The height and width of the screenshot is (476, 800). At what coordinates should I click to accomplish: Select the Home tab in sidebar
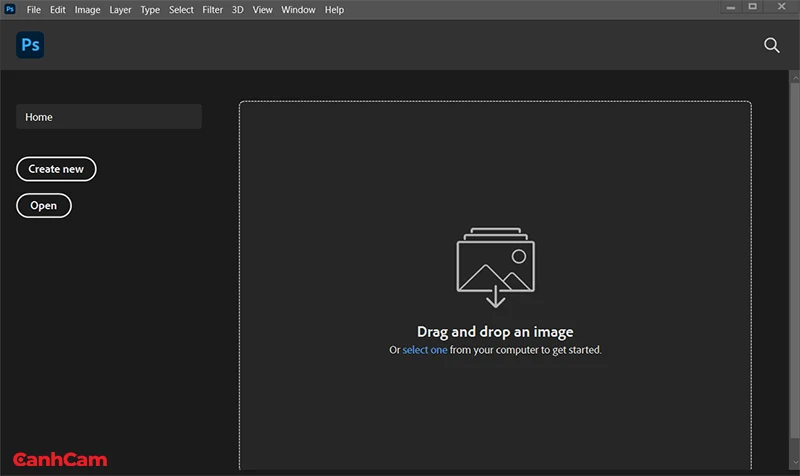coord(109,117)
